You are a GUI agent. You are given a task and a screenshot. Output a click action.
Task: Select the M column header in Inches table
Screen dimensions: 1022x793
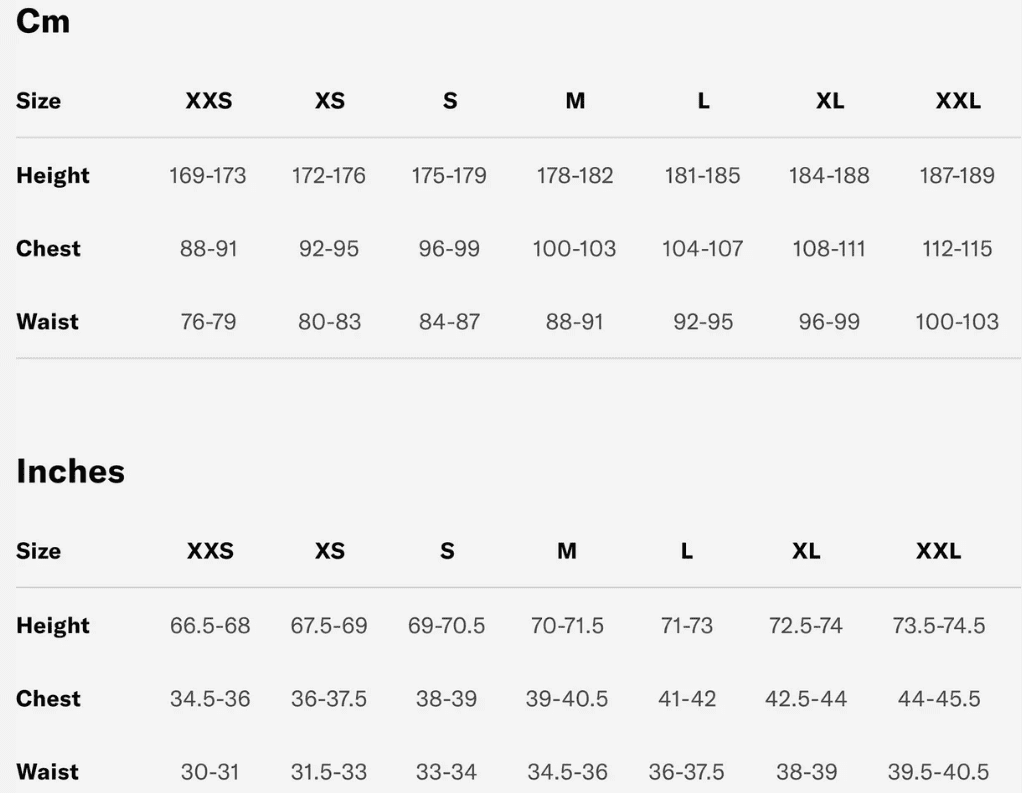click(567, 551)
